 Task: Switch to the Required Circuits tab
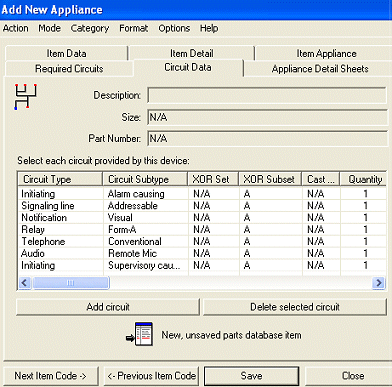(69, 69)
